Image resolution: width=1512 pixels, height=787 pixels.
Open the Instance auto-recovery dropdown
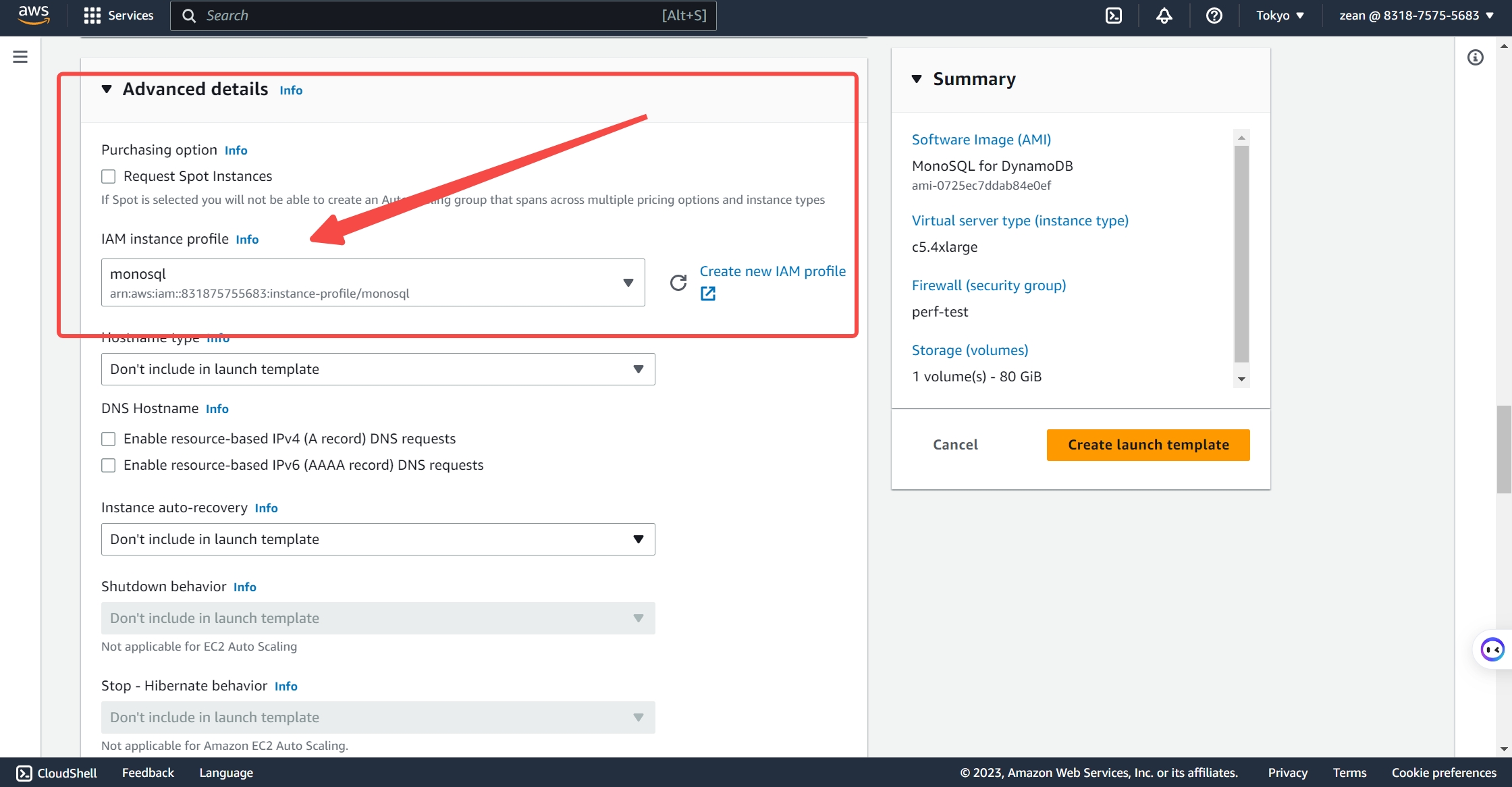[378, 539]
